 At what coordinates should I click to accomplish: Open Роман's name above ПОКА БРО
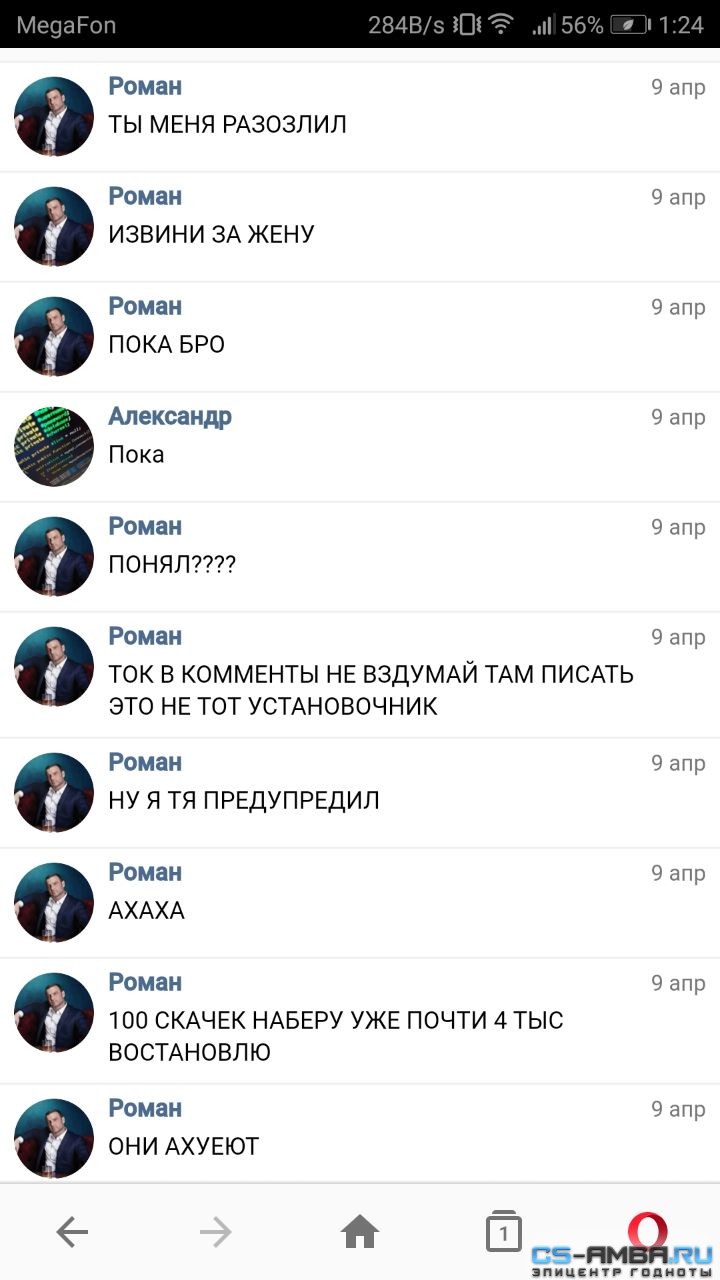[x=145, y=306]
